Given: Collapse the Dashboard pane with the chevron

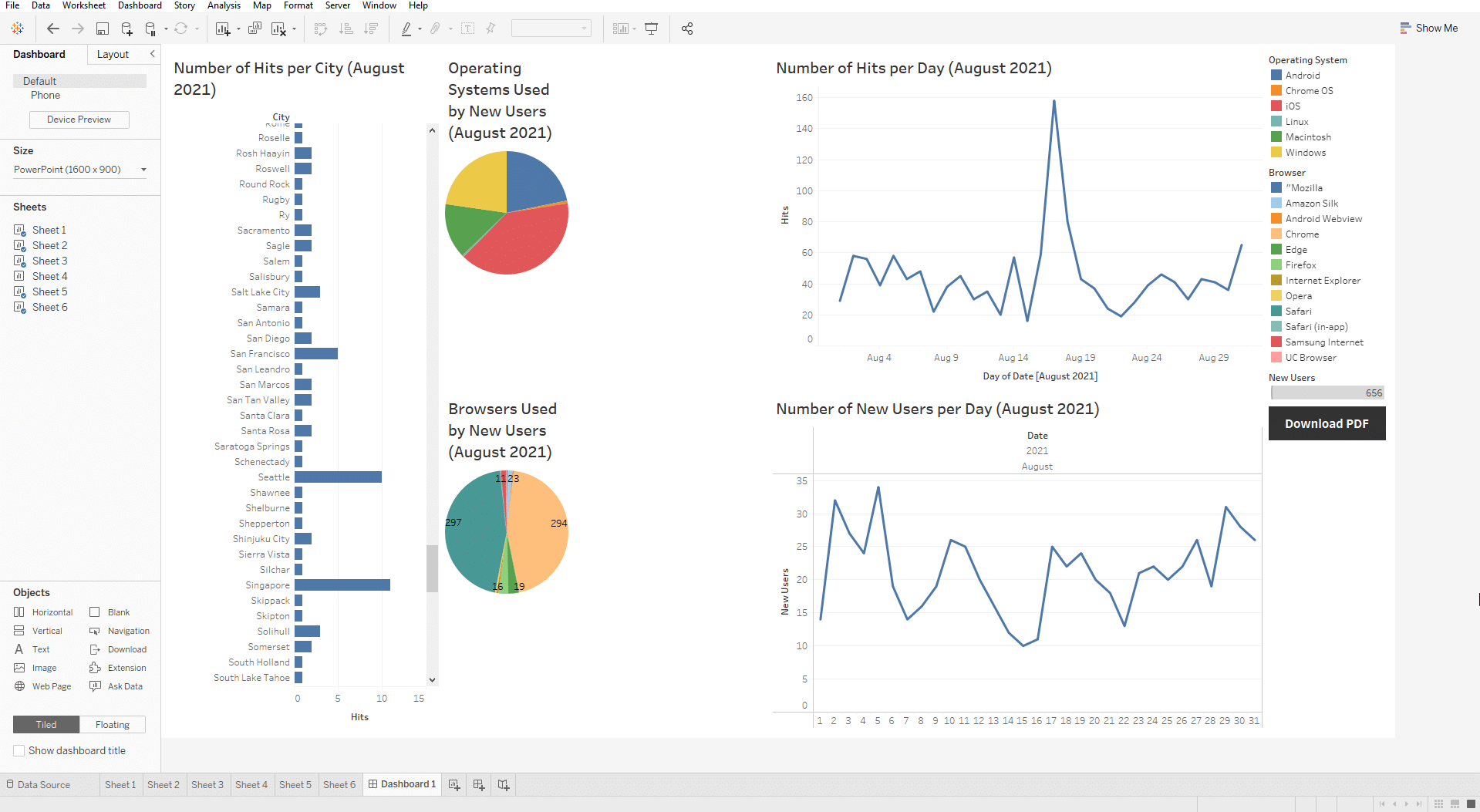Looking at the screenshot, I should (x=151, y=54).
